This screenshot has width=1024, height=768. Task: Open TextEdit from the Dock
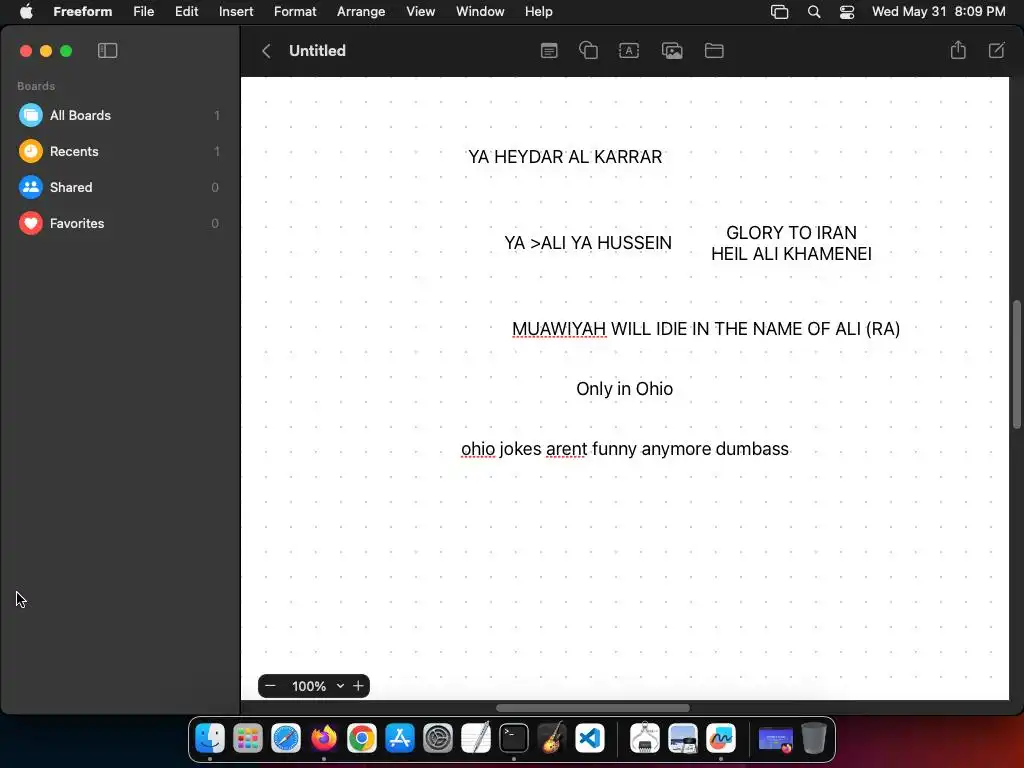point(475,739)
